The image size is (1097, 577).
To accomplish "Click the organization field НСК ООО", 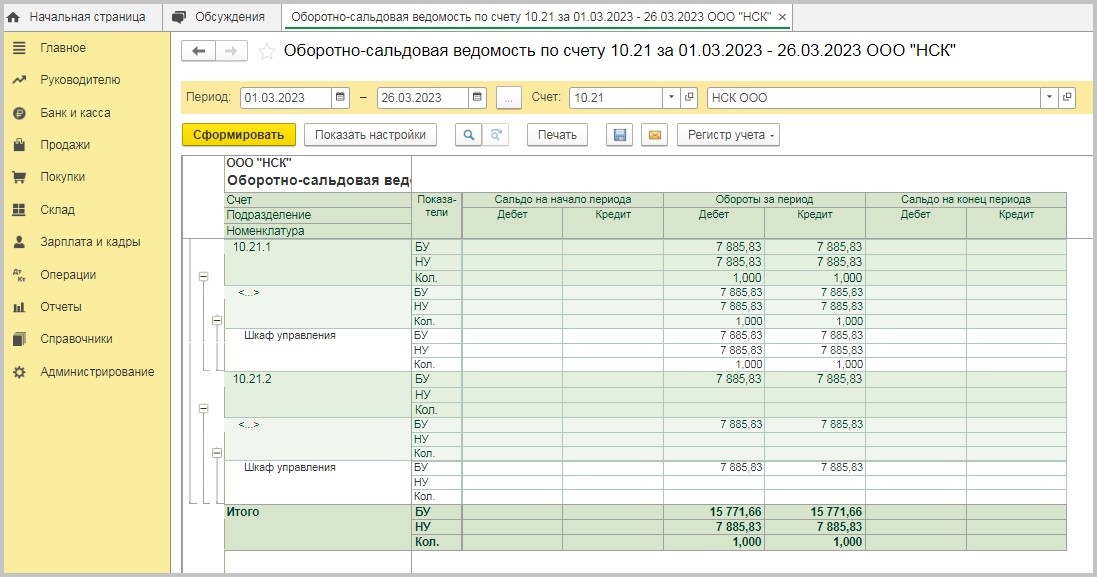I will click(873, 97).
